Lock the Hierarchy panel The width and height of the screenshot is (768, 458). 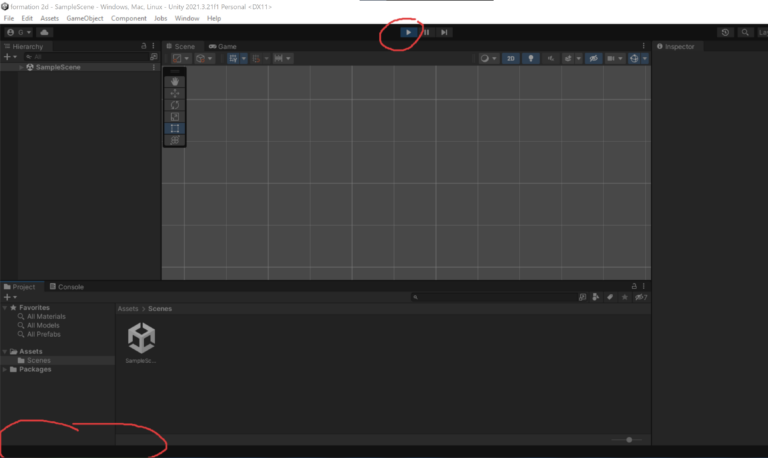coord(144,46)
